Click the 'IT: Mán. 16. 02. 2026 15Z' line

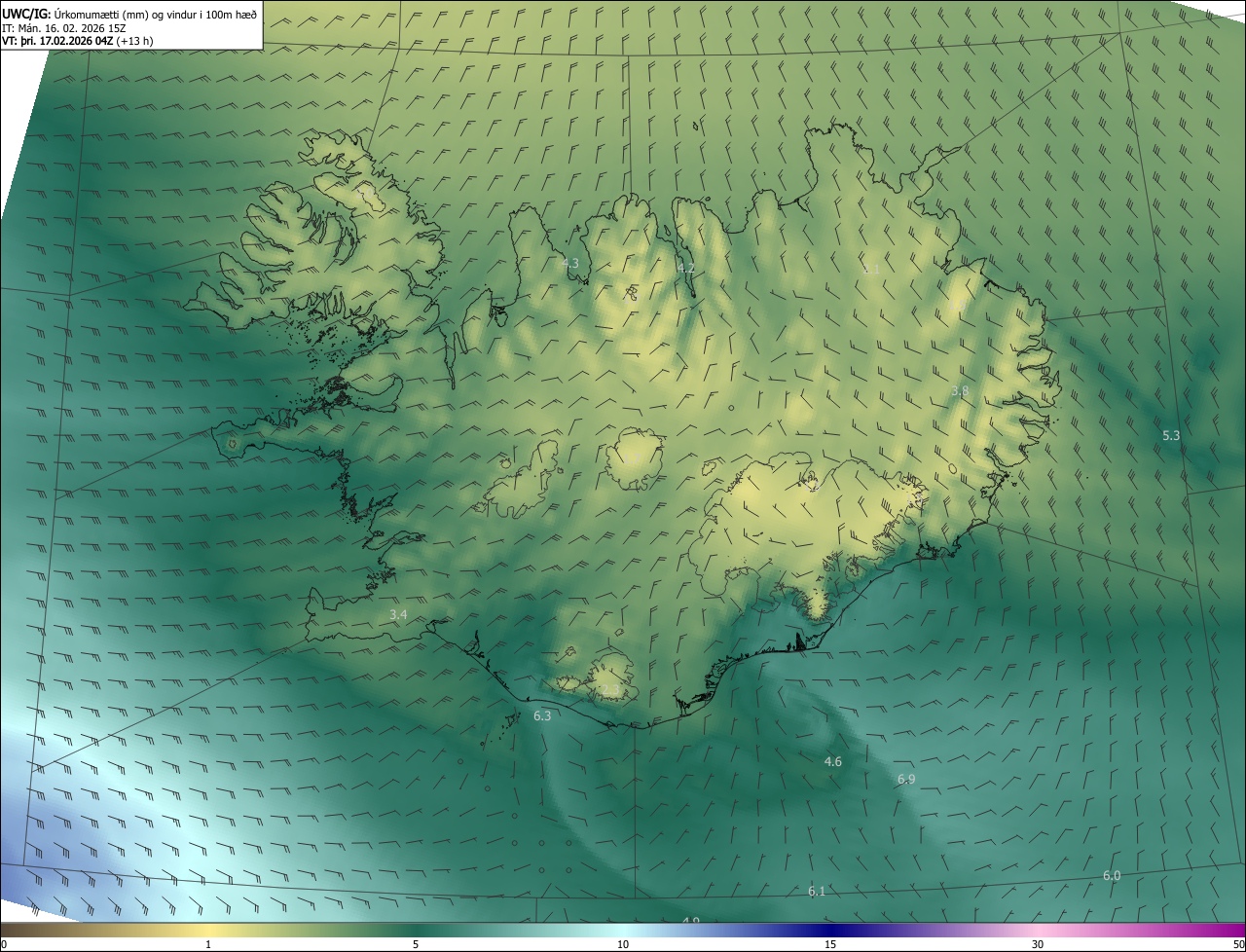click(x=63, y=28)
